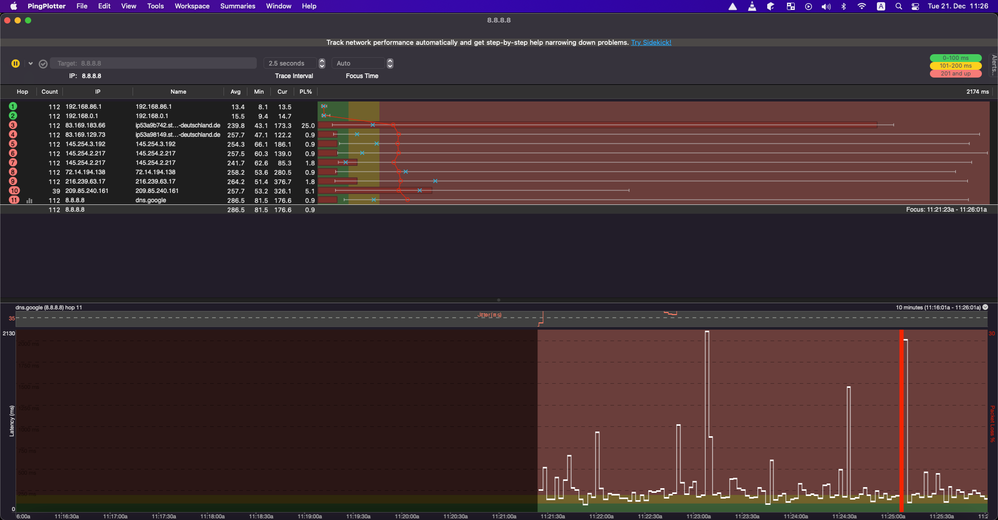Click the Bluetooth icon in menu bar

click(844, 6)
